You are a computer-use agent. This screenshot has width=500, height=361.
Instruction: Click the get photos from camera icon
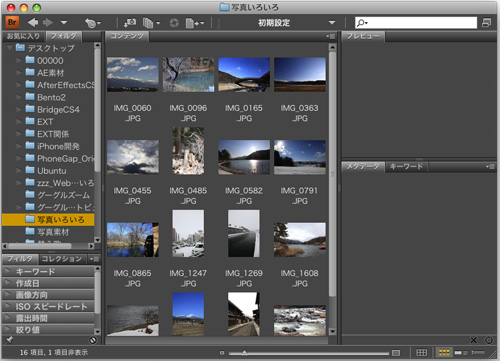130,23
